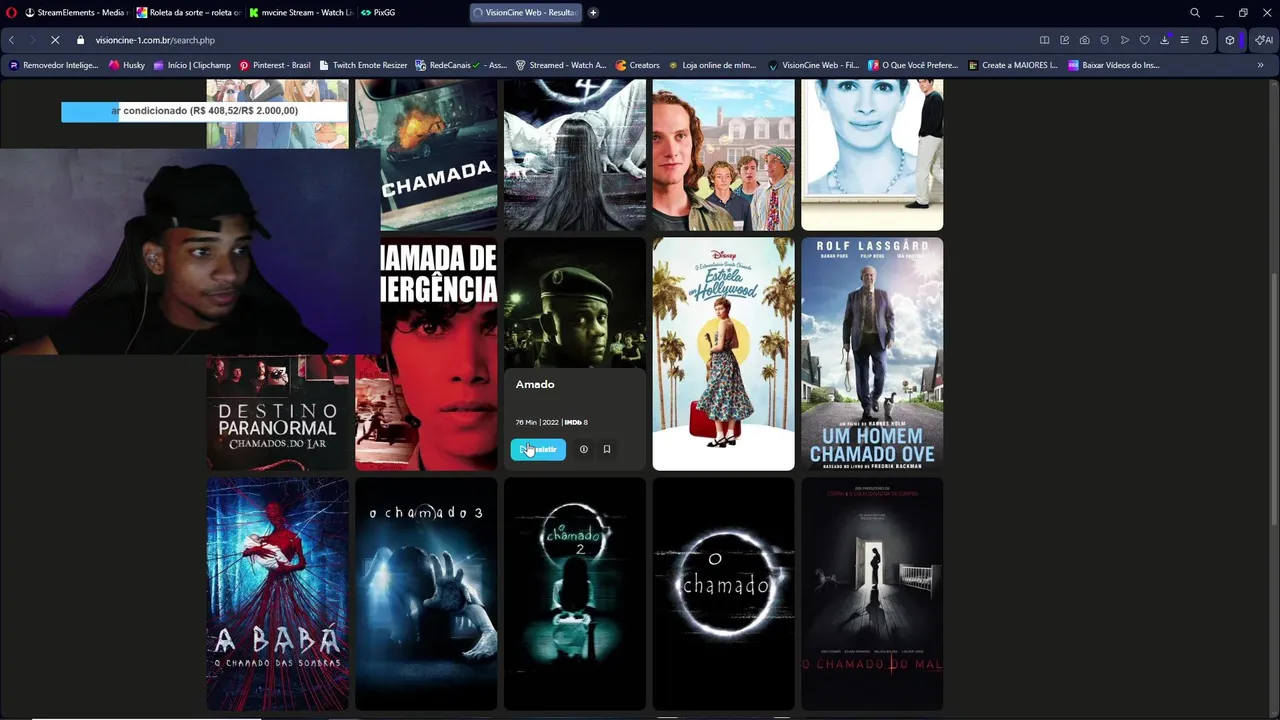The image size is (1280, 720).
Task: Open Removedor Intelige... bookmark
Action: click(54, 65)
